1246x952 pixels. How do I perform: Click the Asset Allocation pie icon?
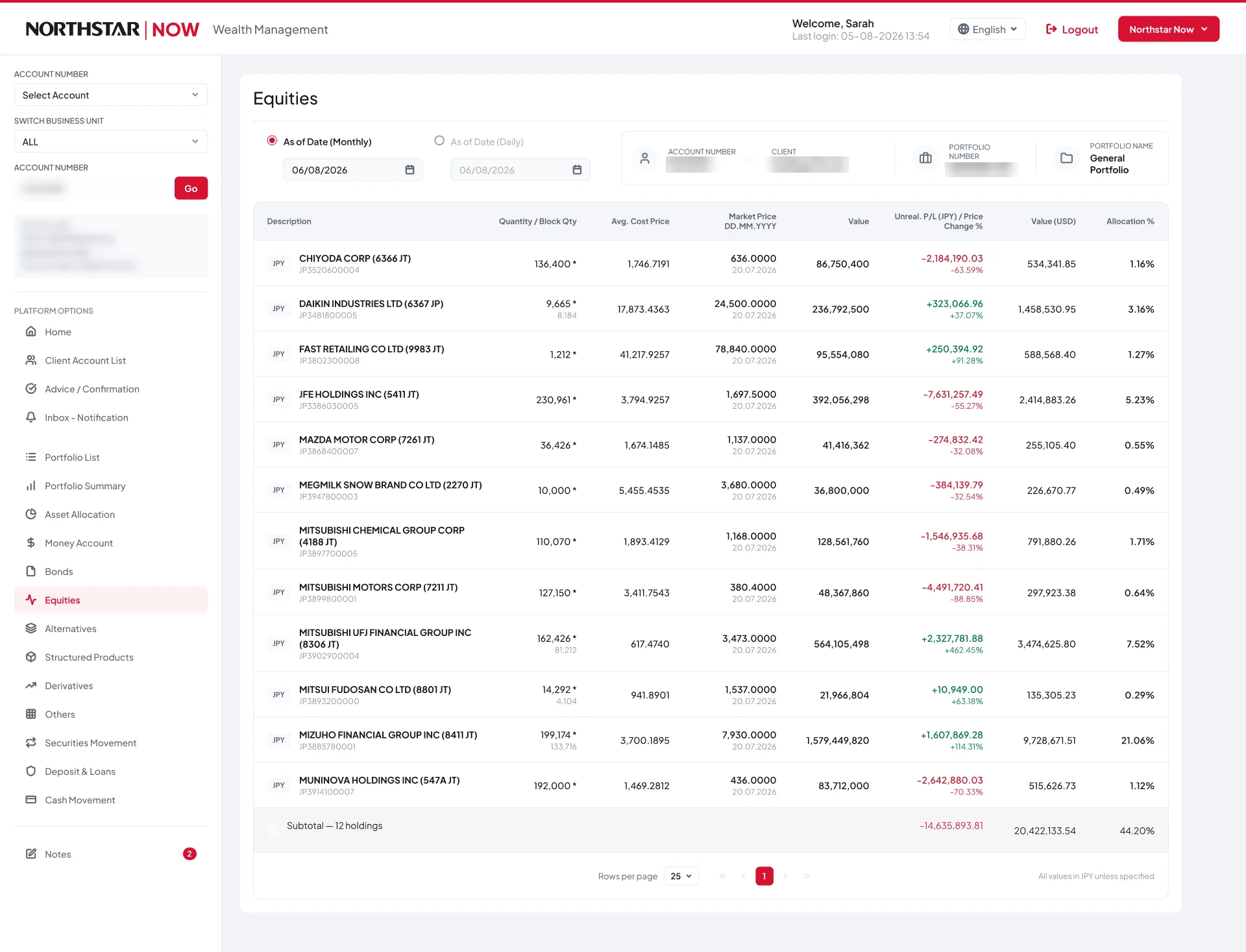click(x=31, y=514)
